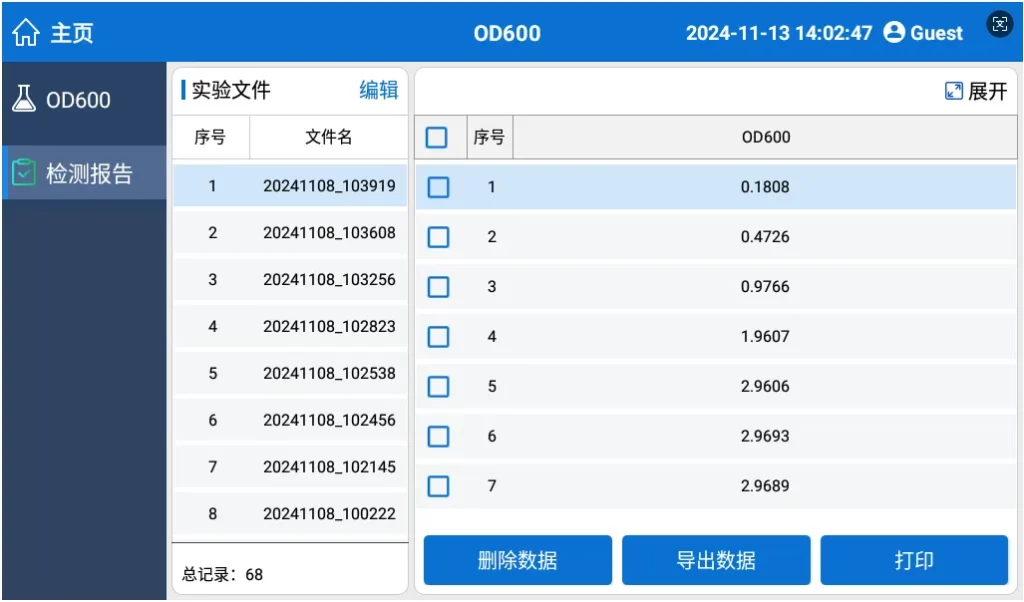This screenshot has height=602, width=1024.
Task: Click the OD600 flask icon in sidebar
Action: tap(24, 99)
